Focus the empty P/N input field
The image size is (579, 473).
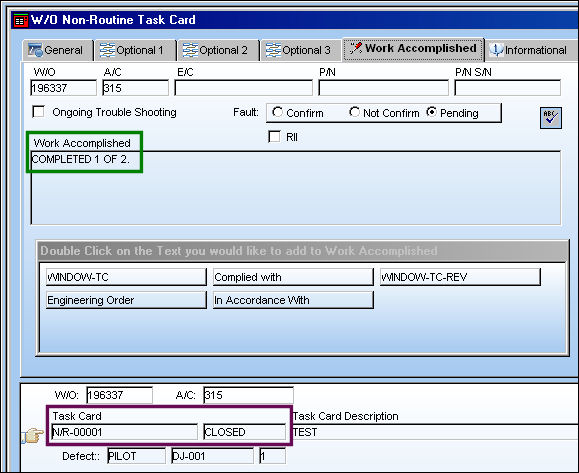pyautogui.click(x=383, y=88)
